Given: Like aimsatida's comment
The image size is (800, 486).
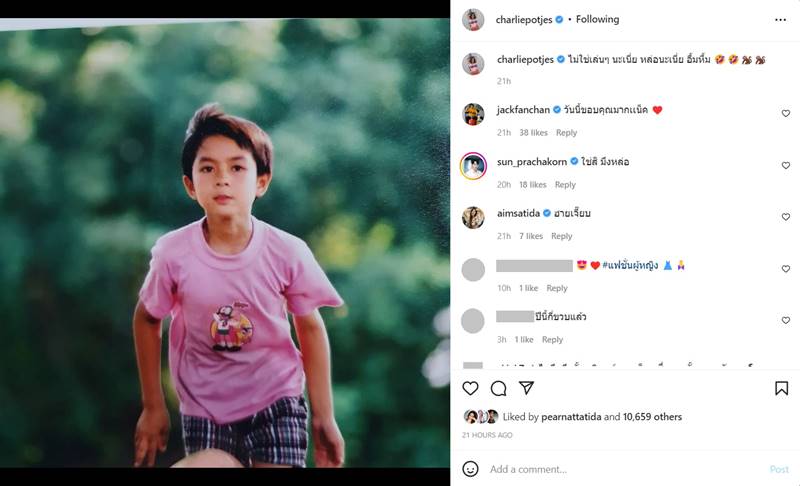Looking at the screenshot, I should coord(785,217).
